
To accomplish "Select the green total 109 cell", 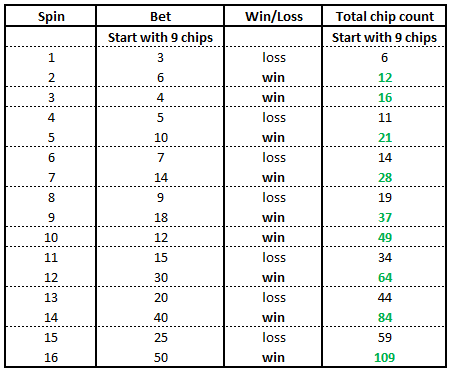I will pyautogui.click(x=385, y=357).
